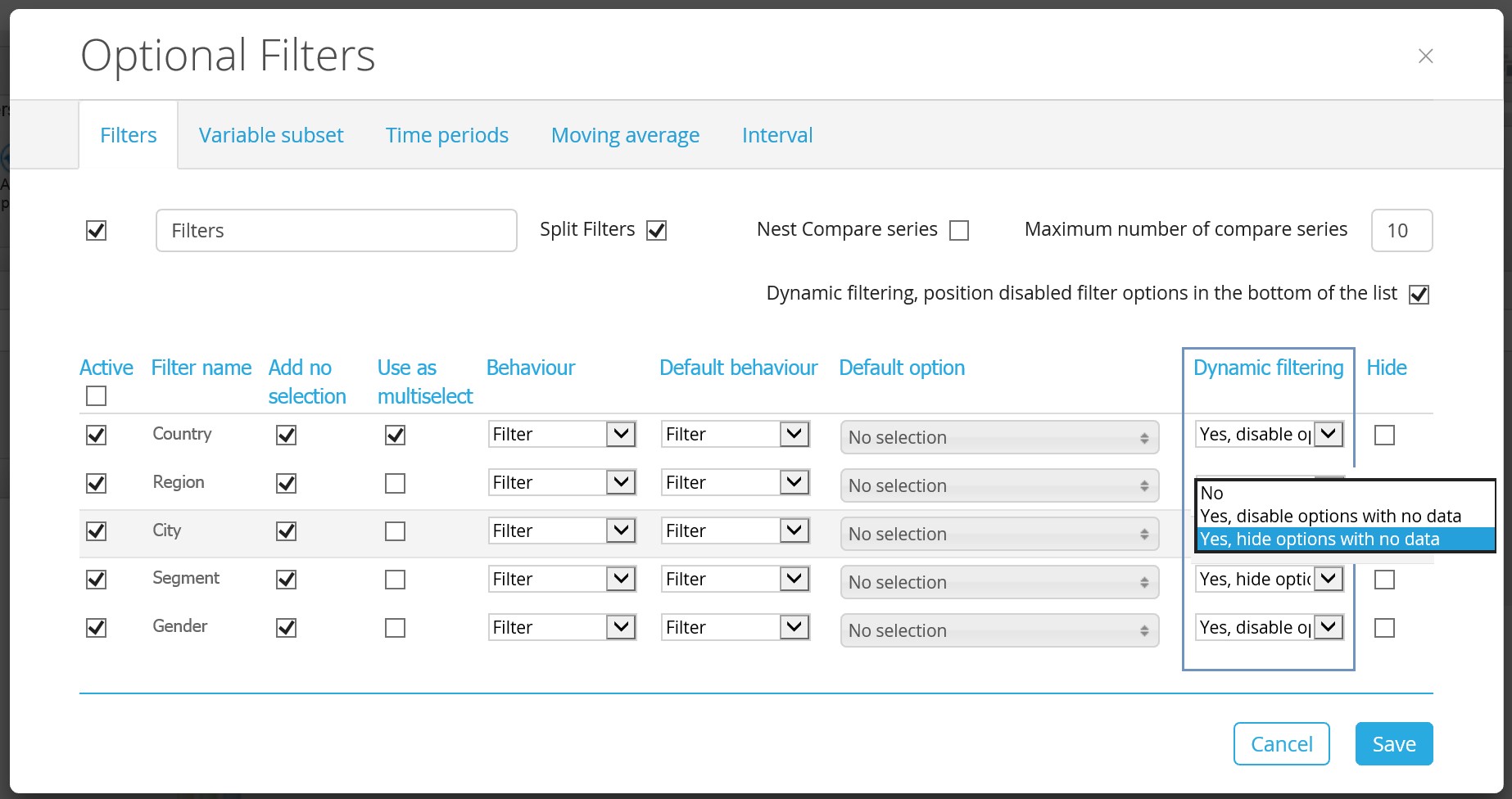Tick the Hide checkbox for Segment
The image size is (1512, 799).
click(x=1384, y=580)
